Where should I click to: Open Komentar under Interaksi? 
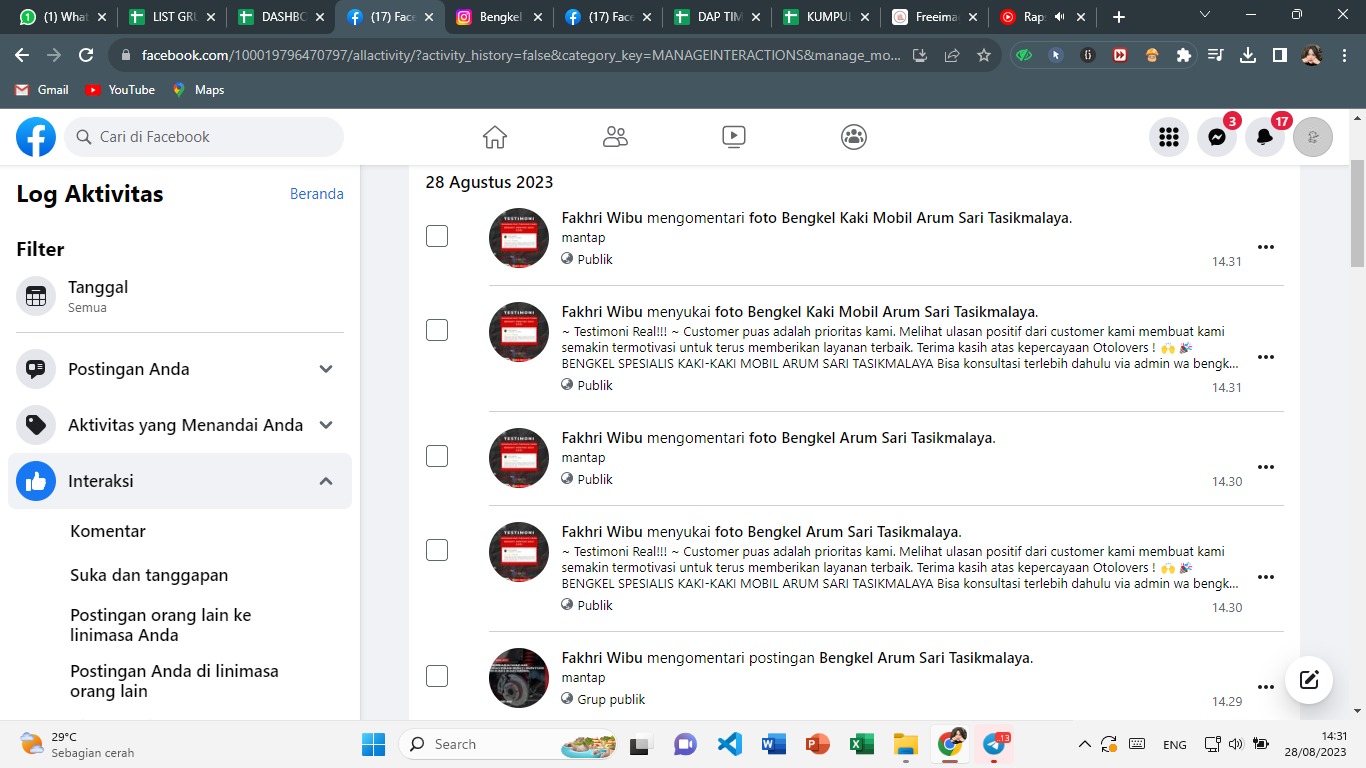(108, 531)
